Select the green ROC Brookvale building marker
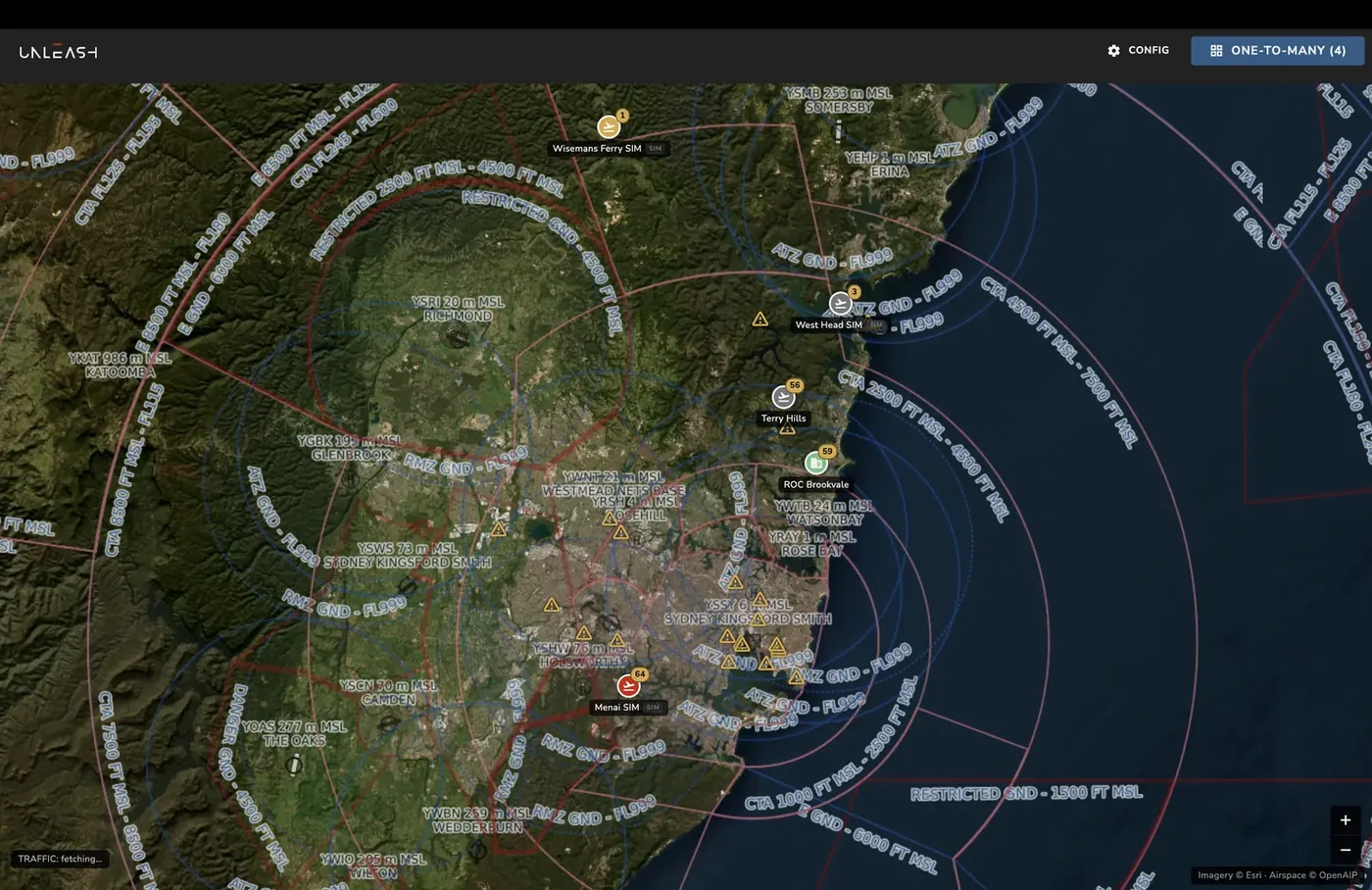The width and height of the screenshot is (1372, 890). tap(815, 463)
